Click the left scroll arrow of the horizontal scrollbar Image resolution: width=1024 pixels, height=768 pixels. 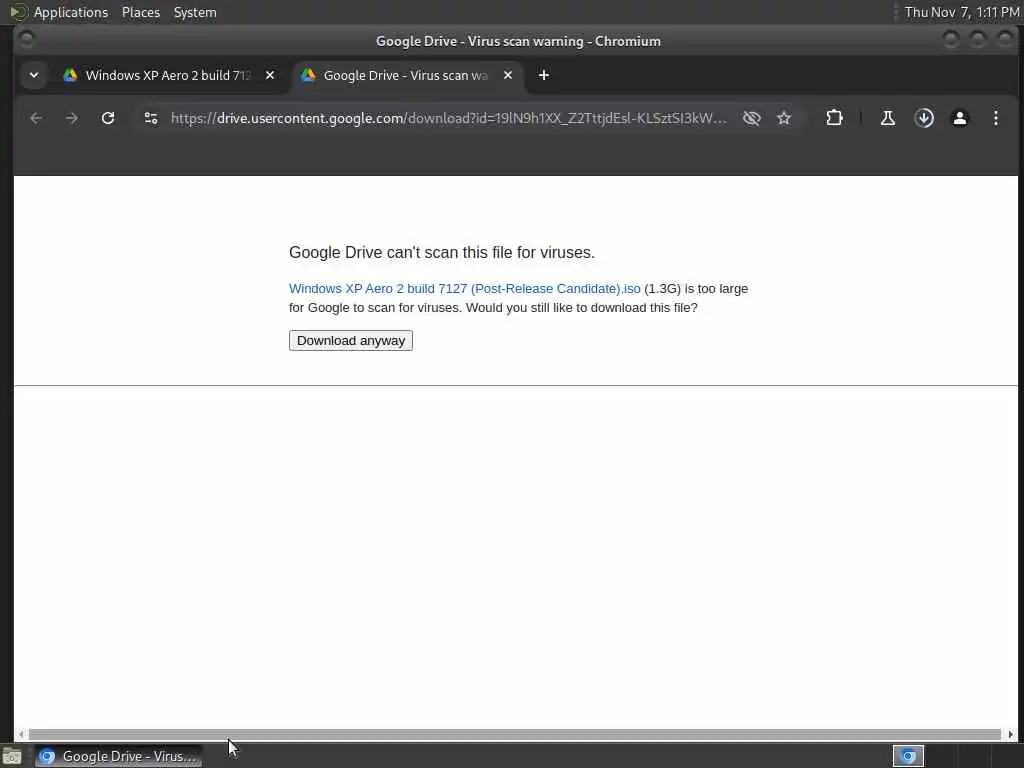pos(22,735)
